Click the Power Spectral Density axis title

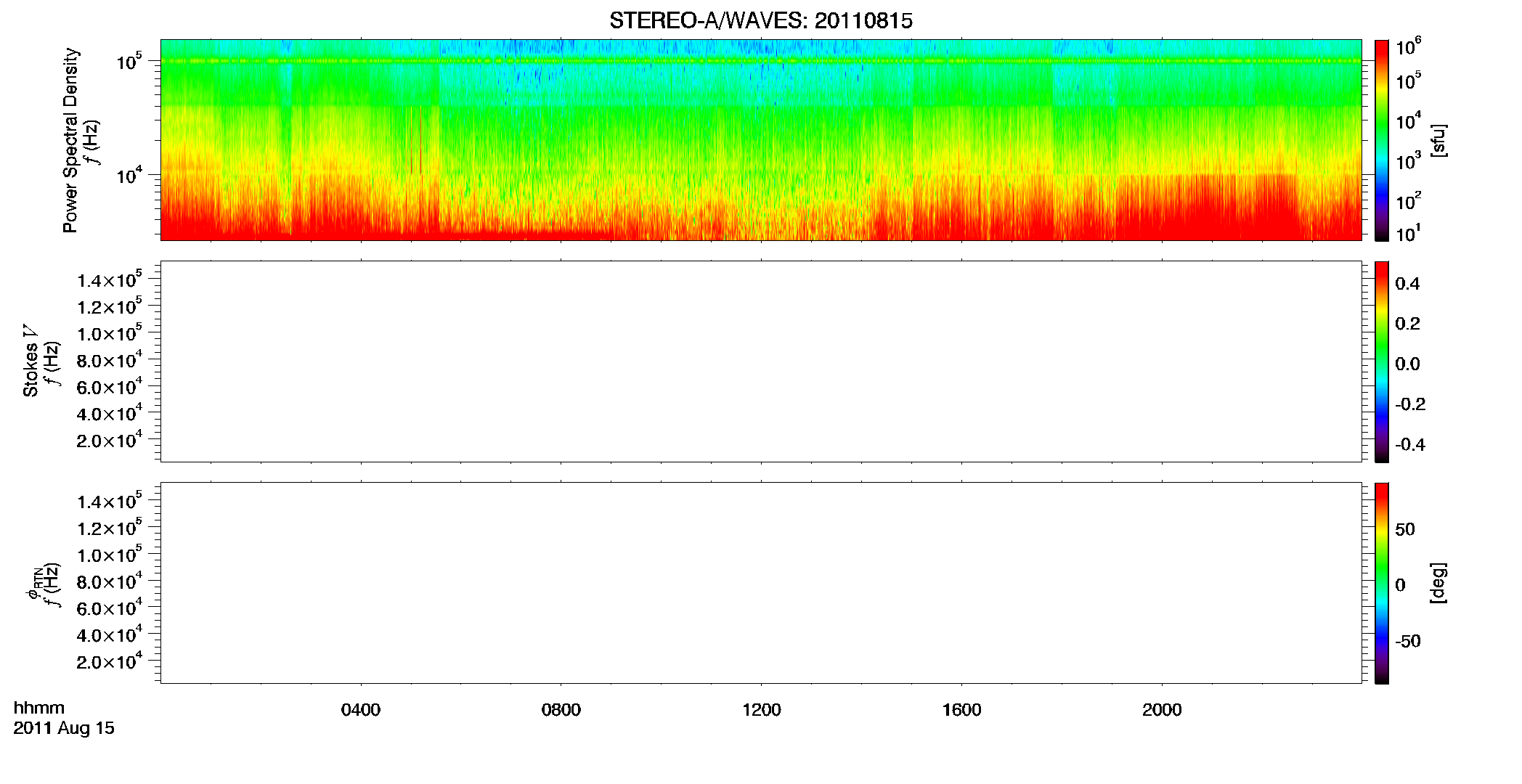pos(70,140)
